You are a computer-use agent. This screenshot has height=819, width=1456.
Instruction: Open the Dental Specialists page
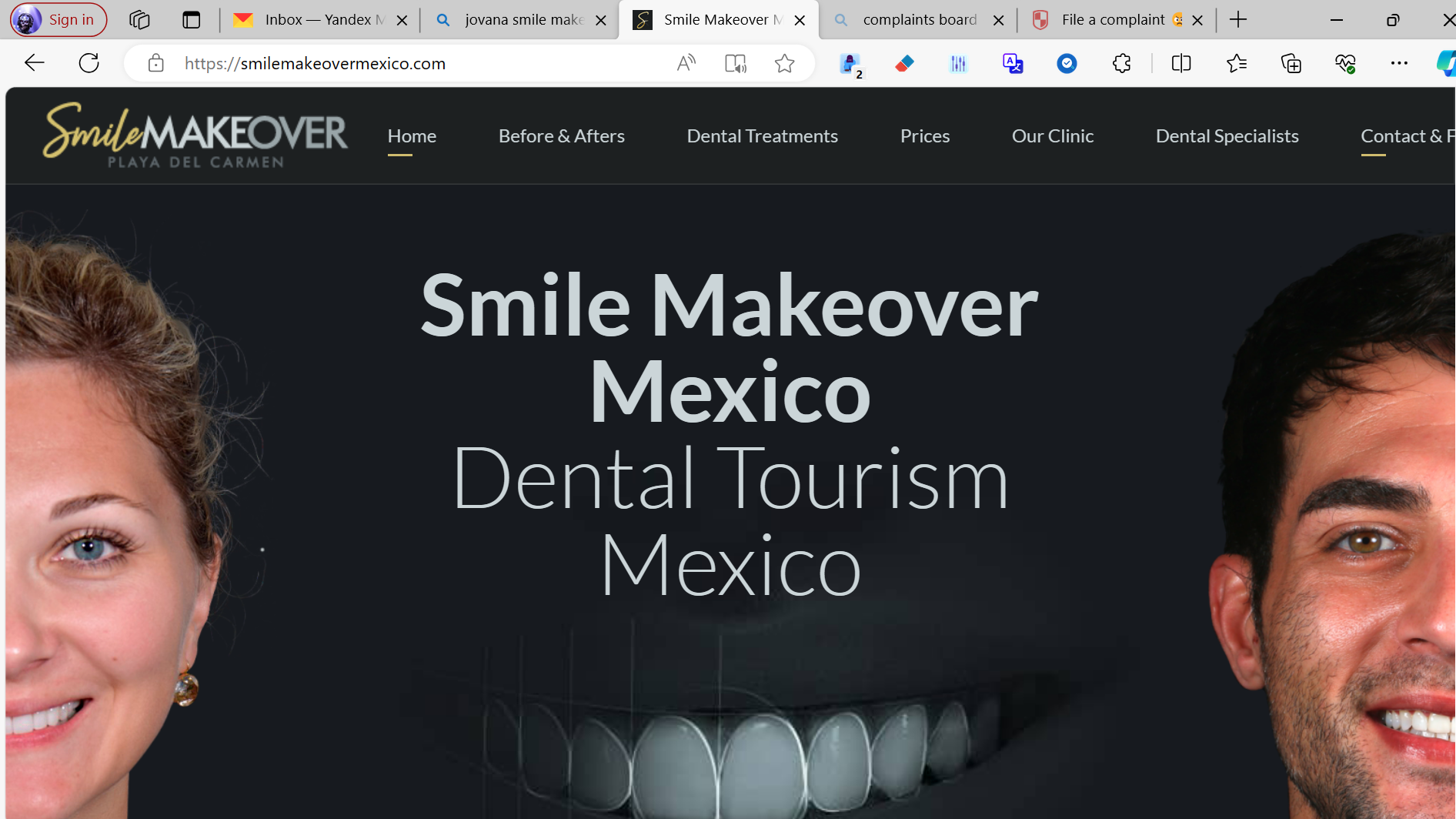tap(1227, 136)
